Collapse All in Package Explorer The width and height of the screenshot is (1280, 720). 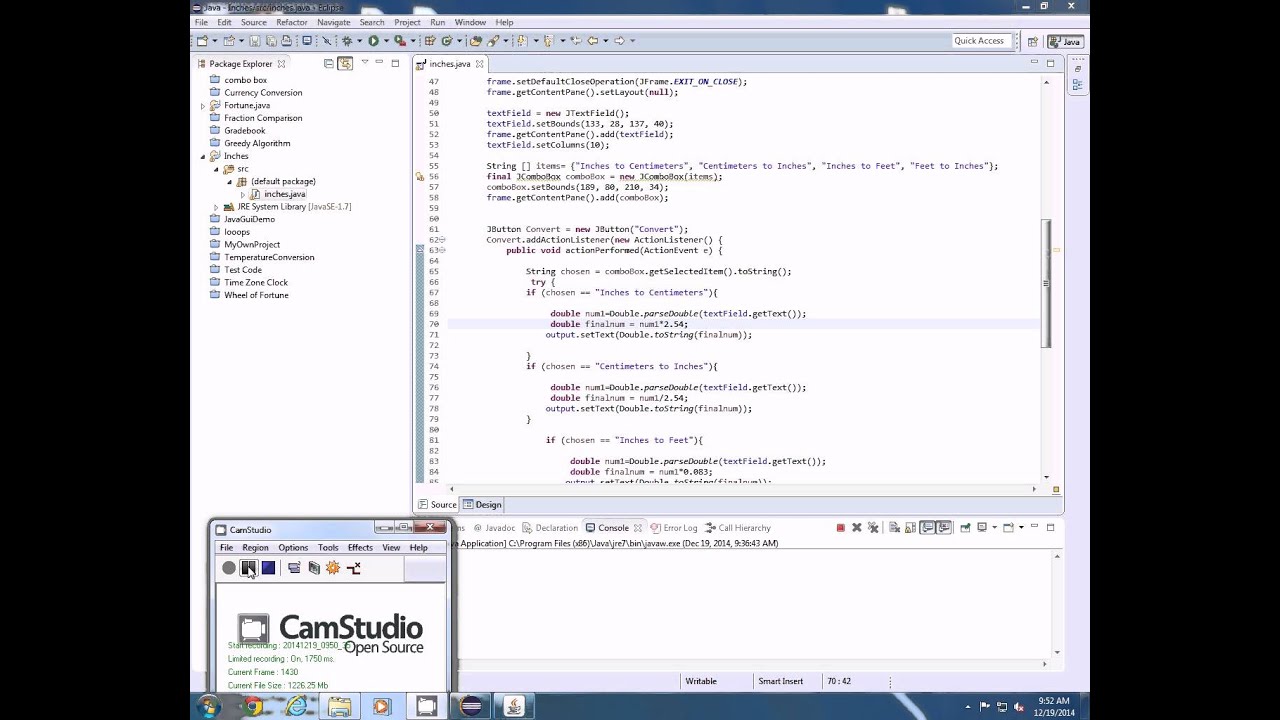(328, 64)
